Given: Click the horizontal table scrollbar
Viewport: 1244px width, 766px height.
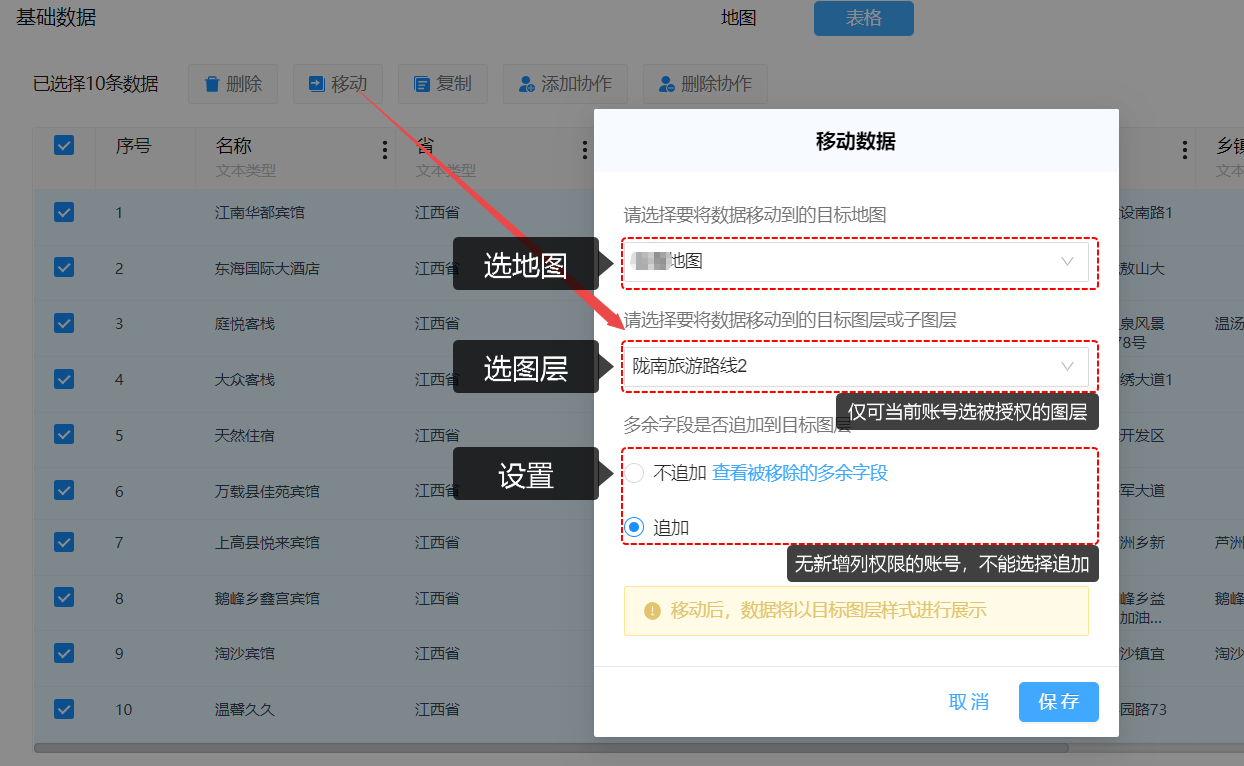Looking at the screenshot, I should (x=550, y=747).
